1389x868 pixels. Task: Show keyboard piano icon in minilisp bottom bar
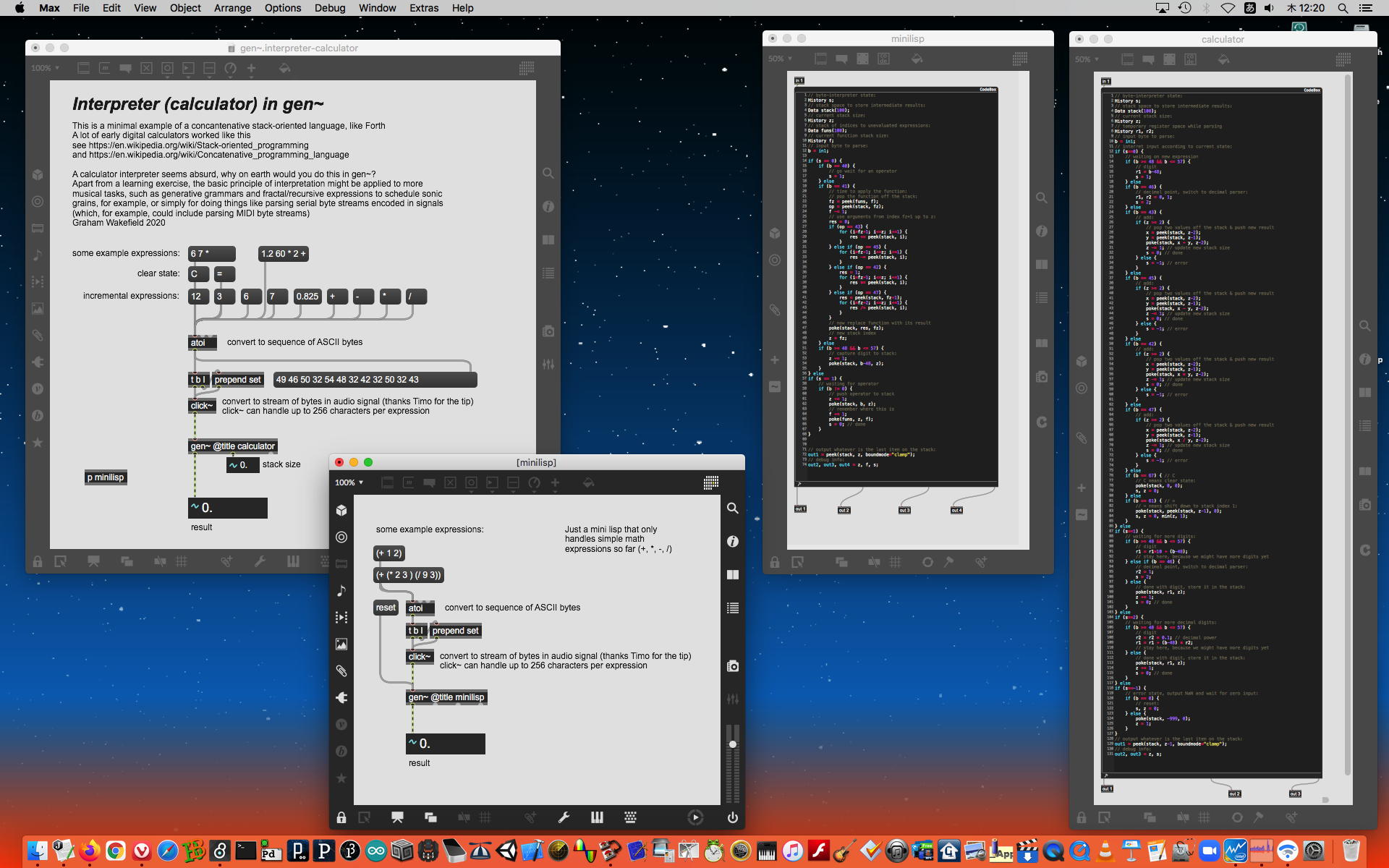click(x=597, y=817)
